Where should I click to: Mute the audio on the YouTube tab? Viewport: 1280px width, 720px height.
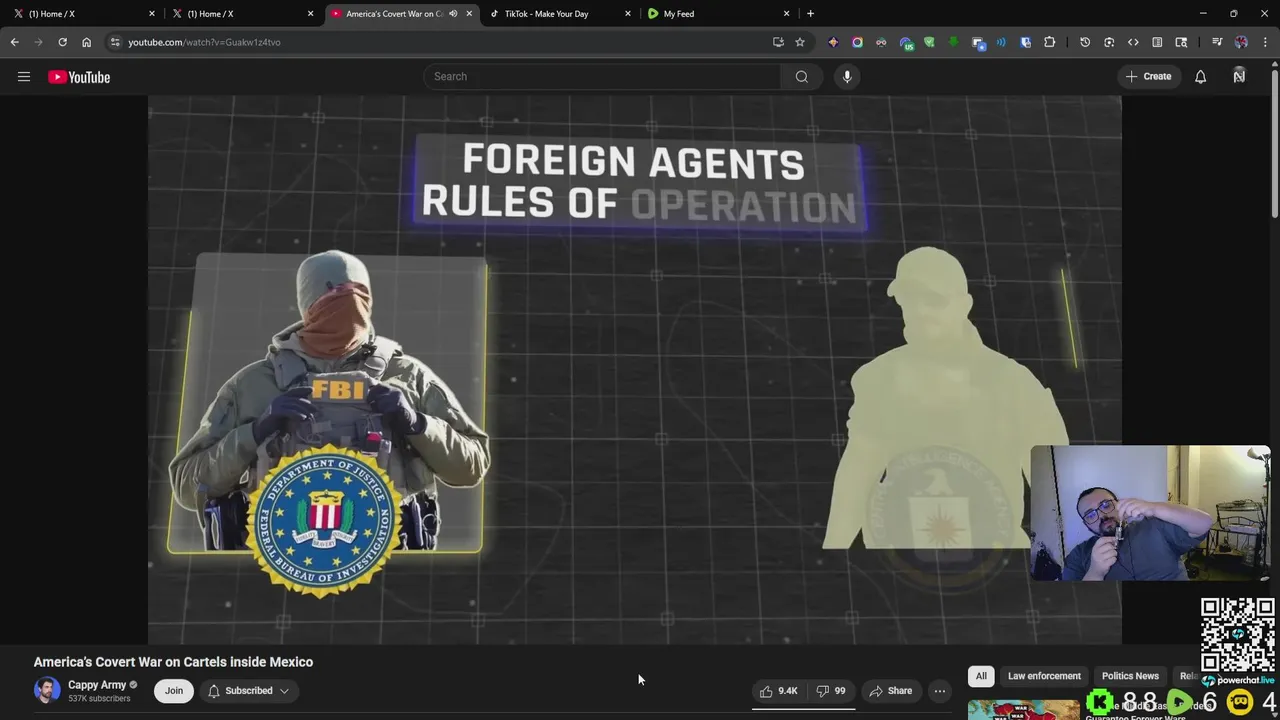(453, 14)
